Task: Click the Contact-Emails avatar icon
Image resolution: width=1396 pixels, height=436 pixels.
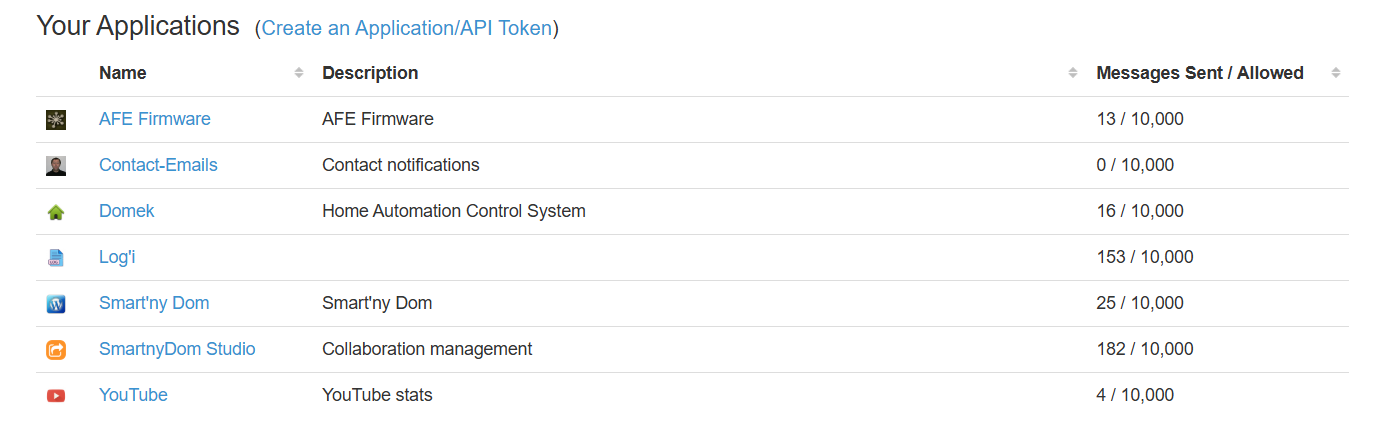Action: [x=56, y=166]
